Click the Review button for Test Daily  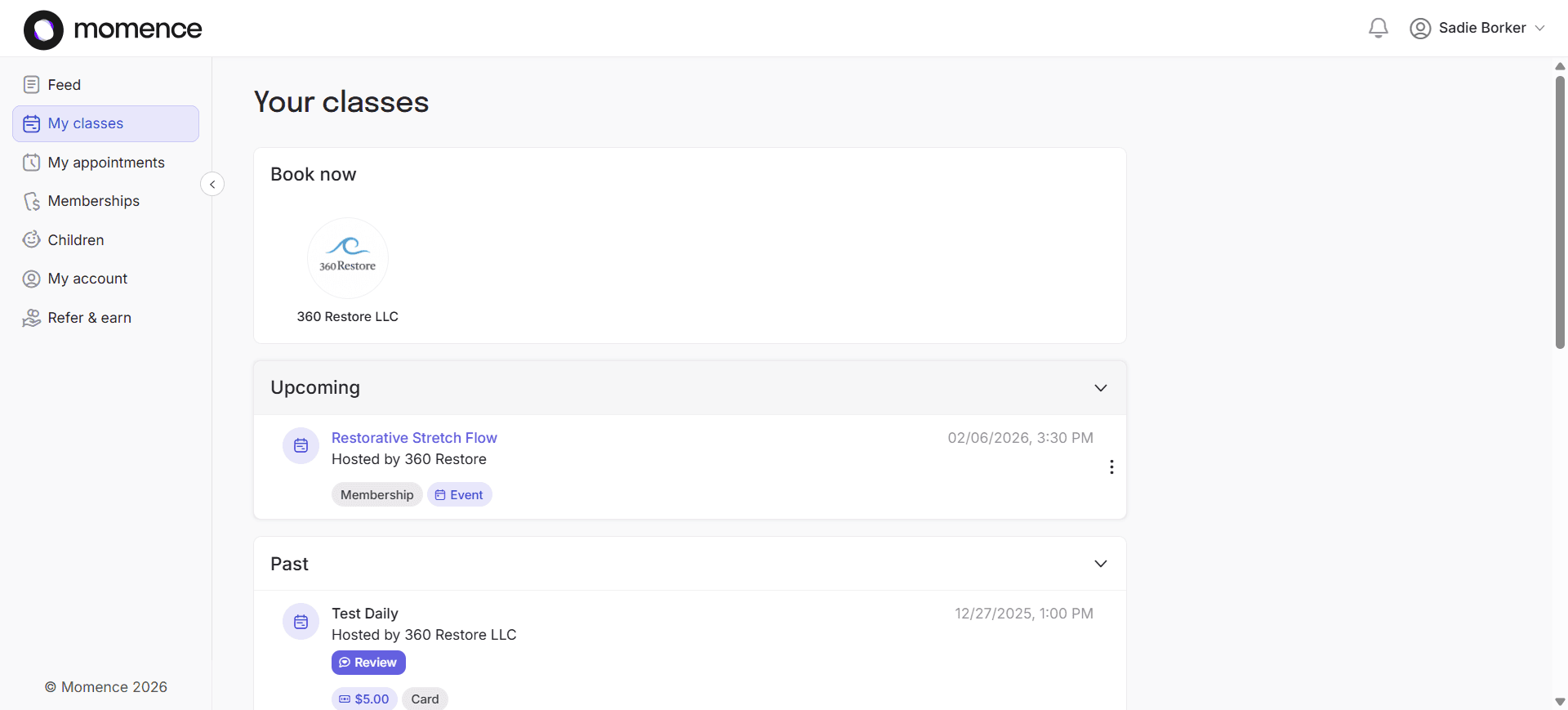pyautogui.click(x=368, y=663)
